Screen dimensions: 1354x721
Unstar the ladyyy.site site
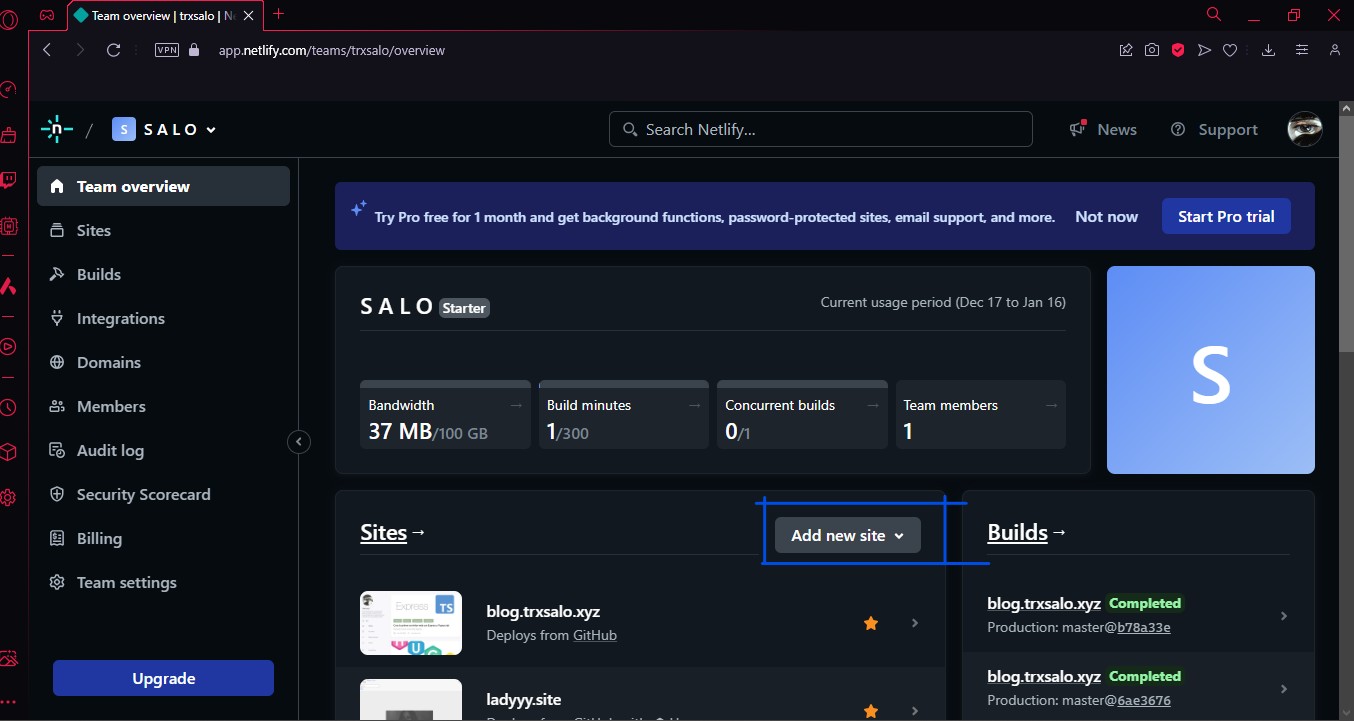pyautogui.click(x=871, y=711)
